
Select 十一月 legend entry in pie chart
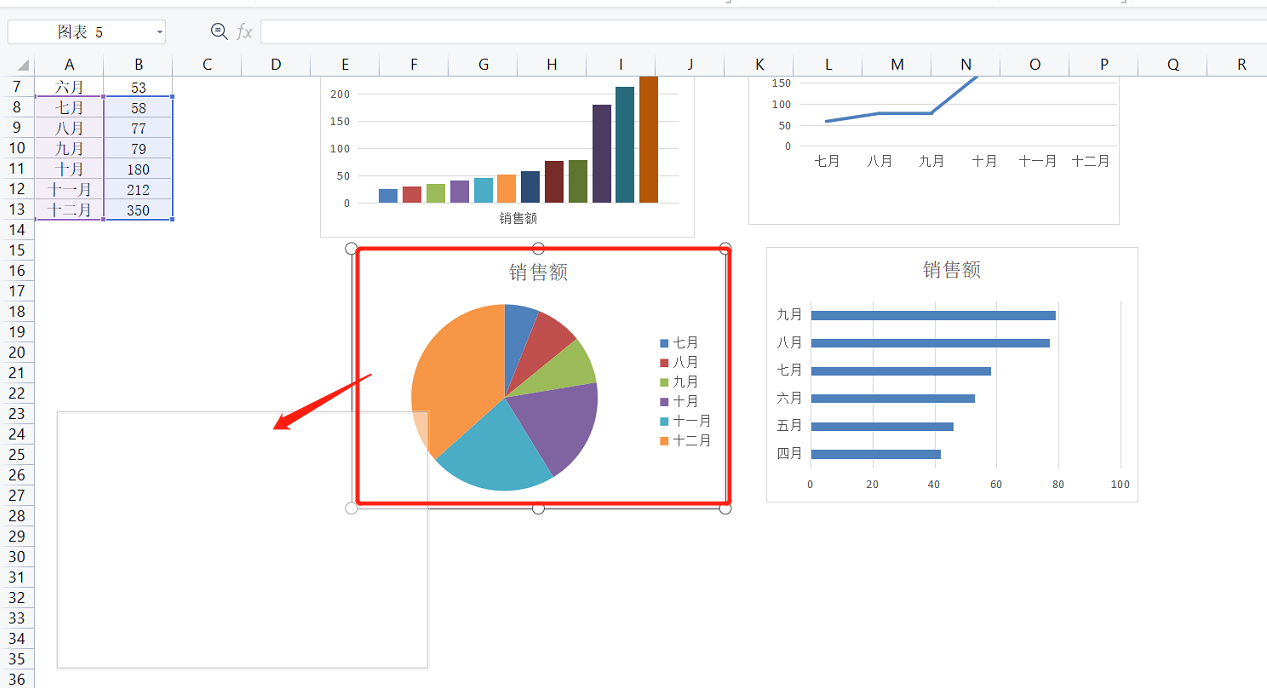pyautogui.click(x=685, y=421)
